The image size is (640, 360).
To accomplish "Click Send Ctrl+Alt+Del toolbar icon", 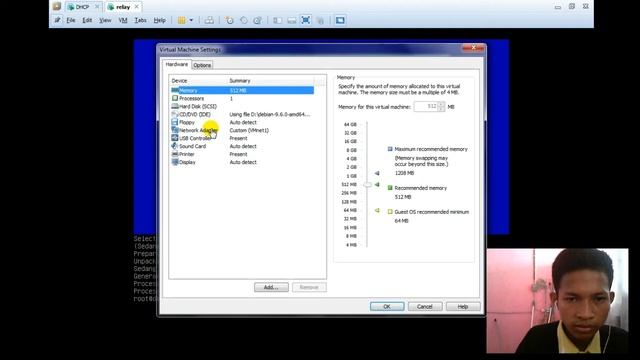I will [x=209, y=20].
